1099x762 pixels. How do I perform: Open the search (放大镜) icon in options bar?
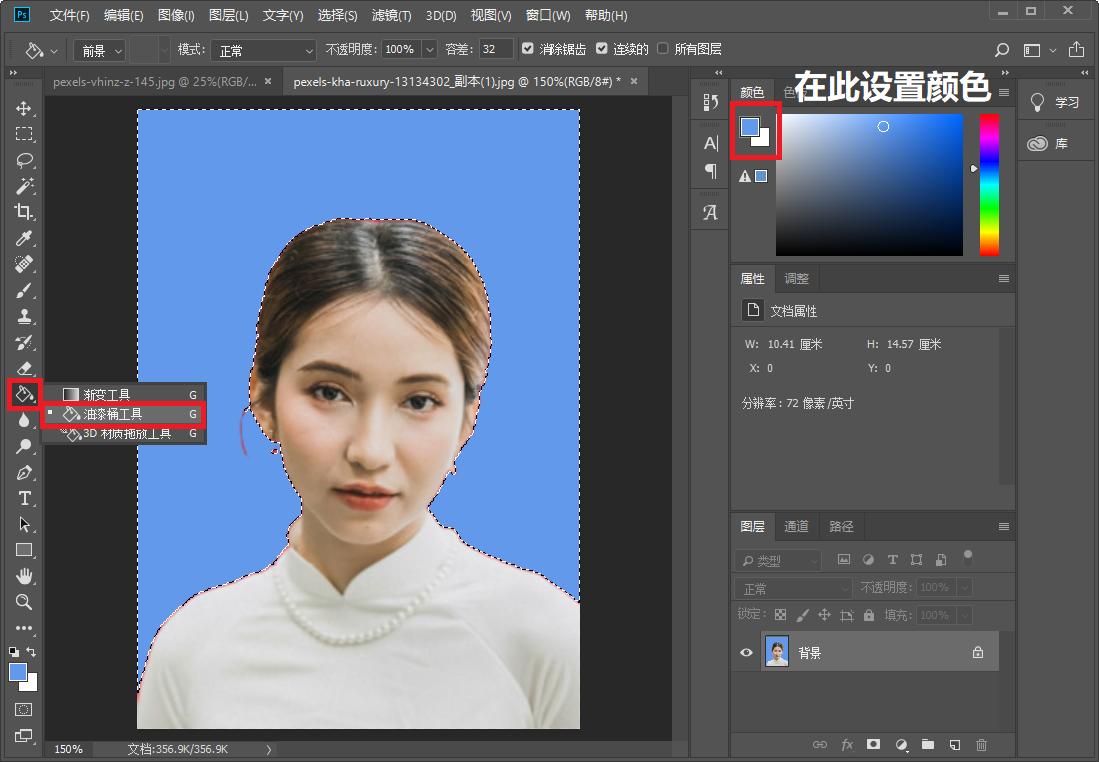[1000, 48]
